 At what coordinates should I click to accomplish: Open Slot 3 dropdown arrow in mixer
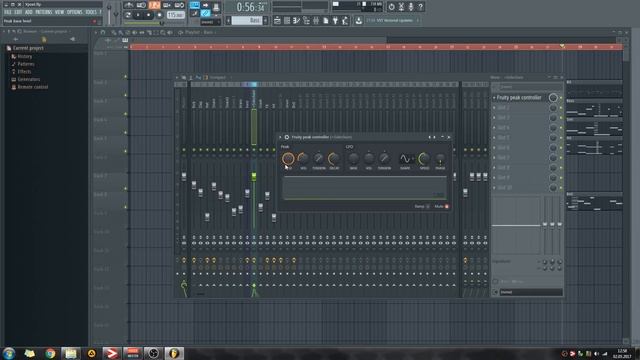coord(494,118)
